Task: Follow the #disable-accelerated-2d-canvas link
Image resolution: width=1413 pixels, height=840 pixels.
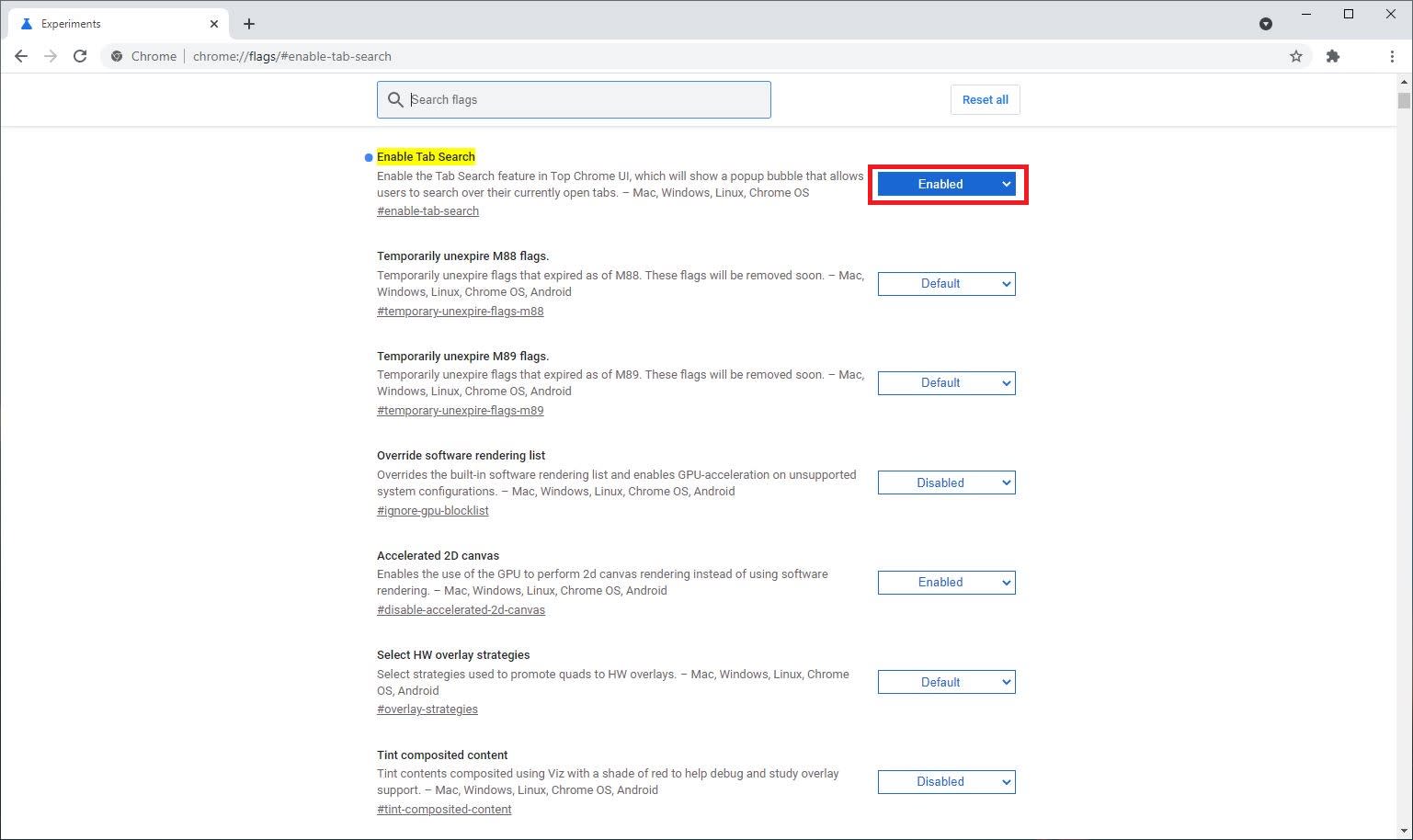Action: (x=461, y=610)
